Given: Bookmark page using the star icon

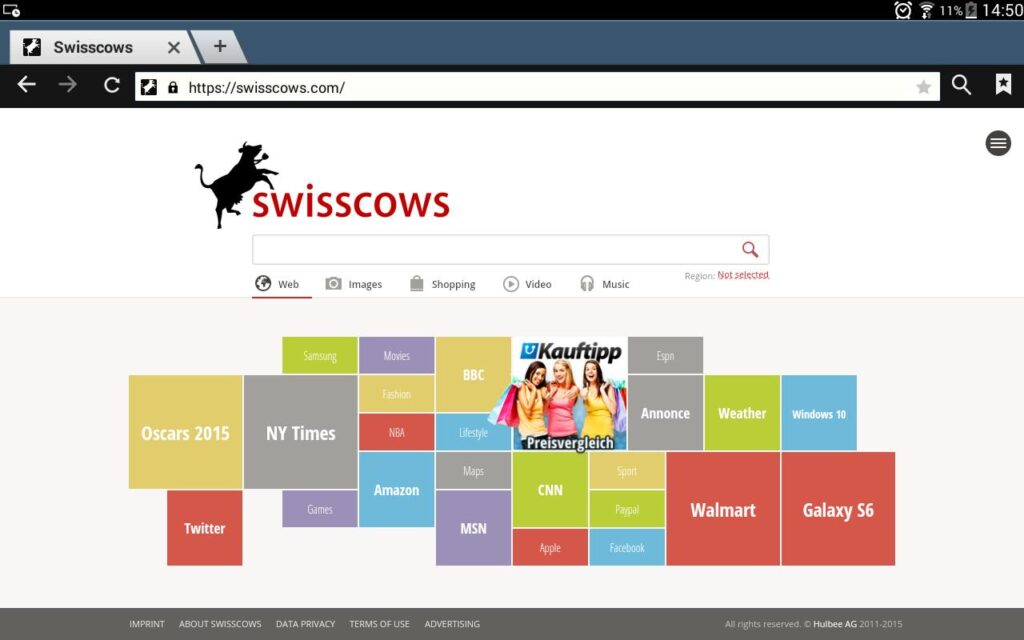Looking at the screenshot, I should (x=922, y=86).
